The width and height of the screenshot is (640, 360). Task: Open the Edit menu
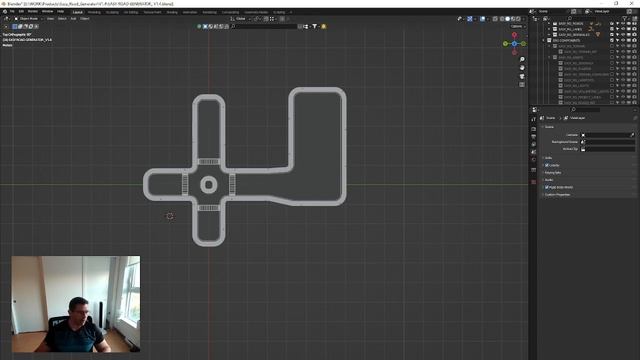(21, 11)
